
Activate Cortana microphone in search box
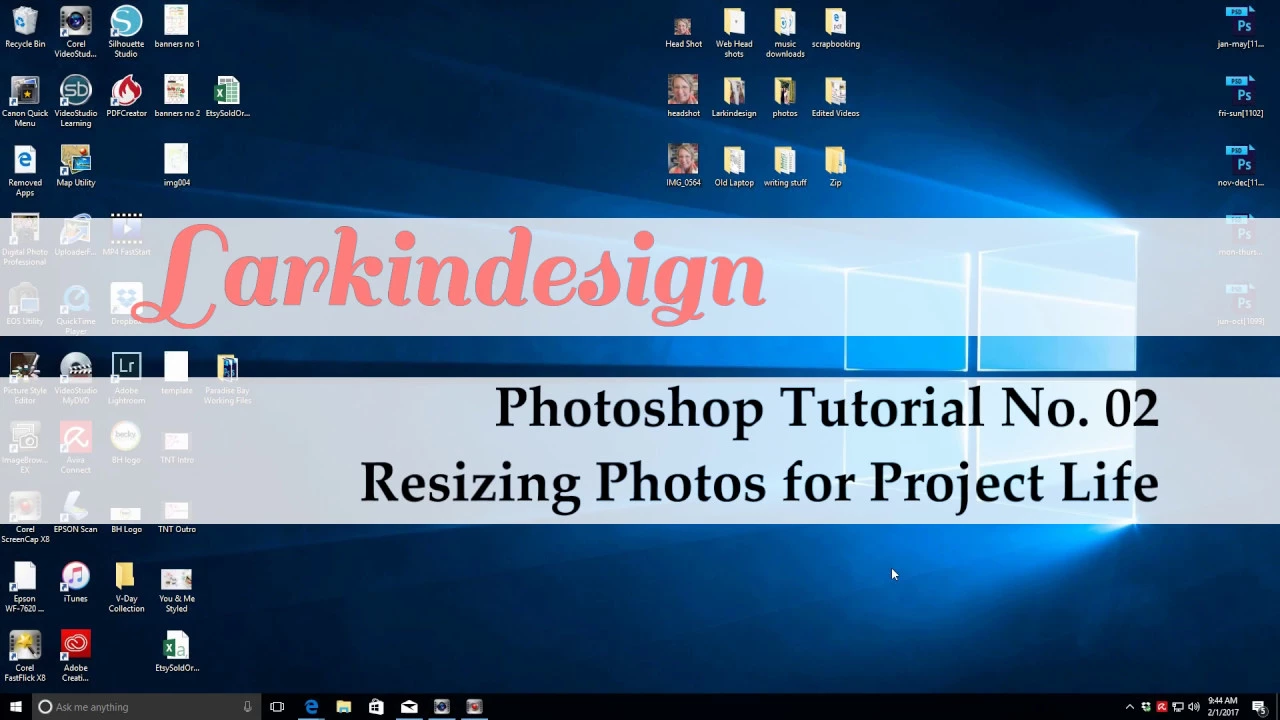click(x=247, y=707)
